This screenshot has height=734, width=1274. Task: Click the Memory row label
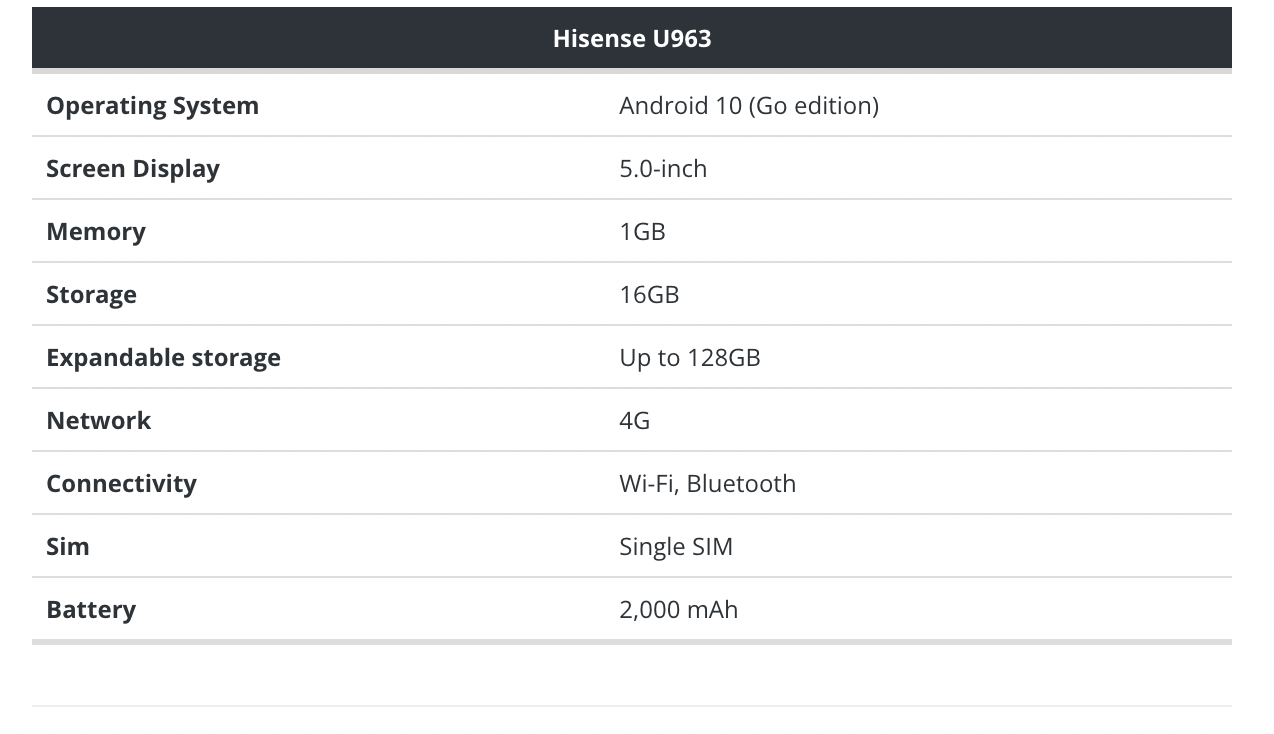pos(96,232)
